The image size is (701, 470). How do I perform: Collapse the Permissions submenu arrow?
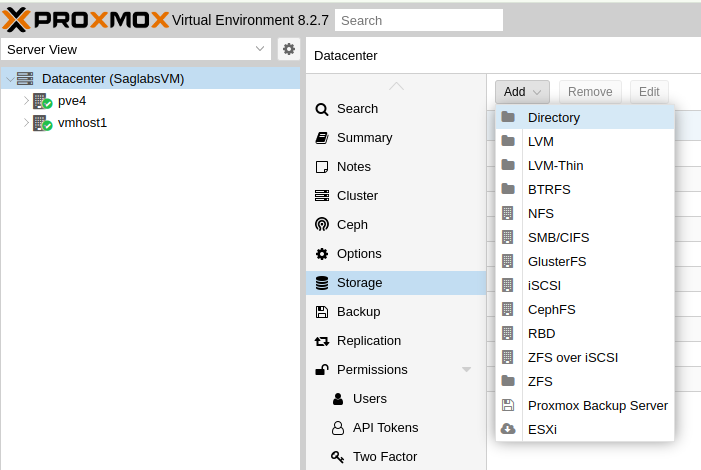(x=466, y=370)
